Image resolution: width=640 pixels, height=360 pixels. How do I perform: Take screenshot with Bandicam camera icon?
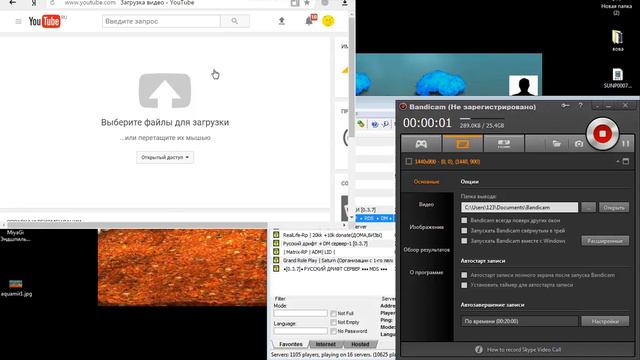[578, 144]
